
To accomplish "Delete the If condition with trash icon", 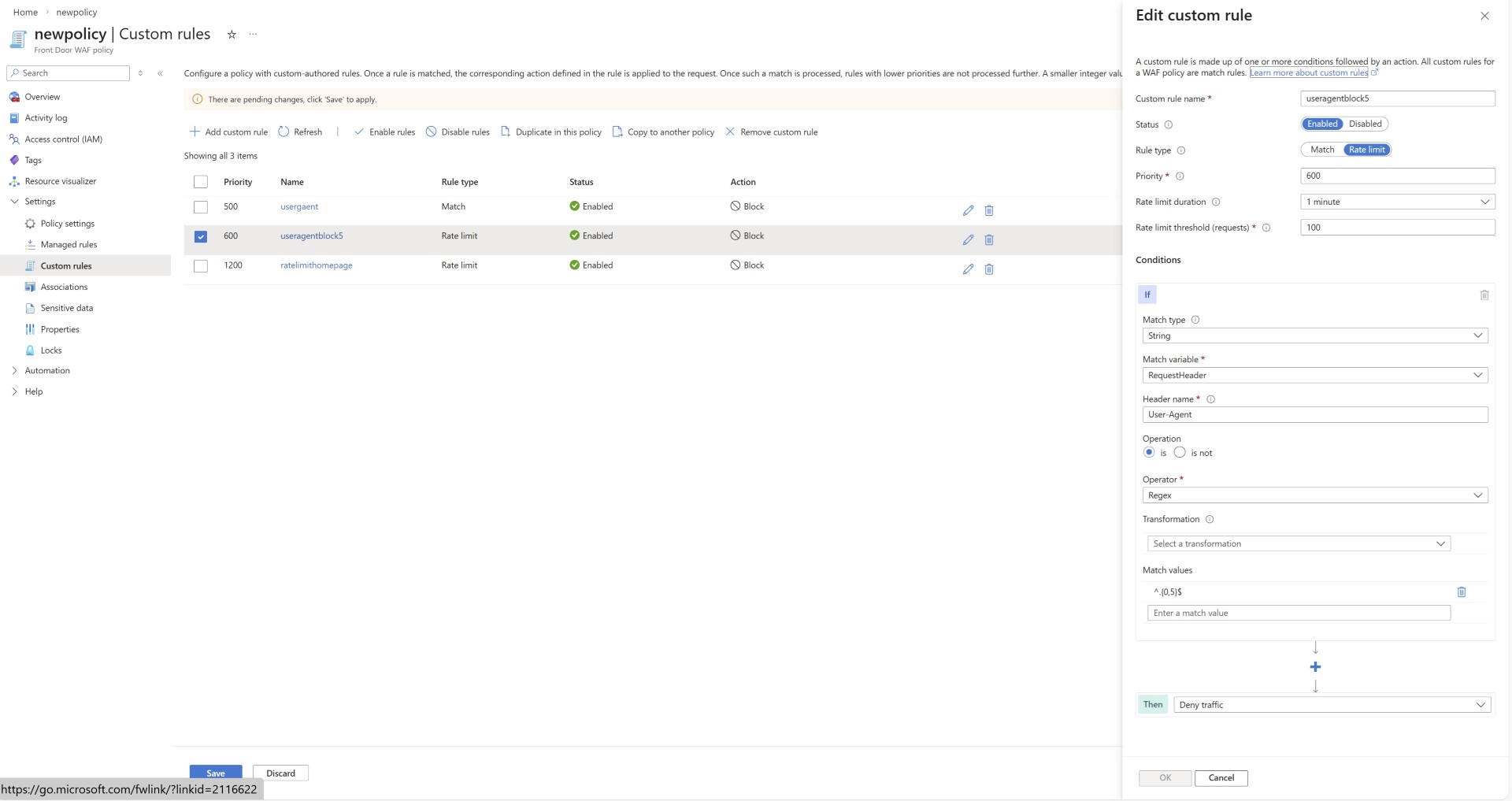I will point(1484,295).
